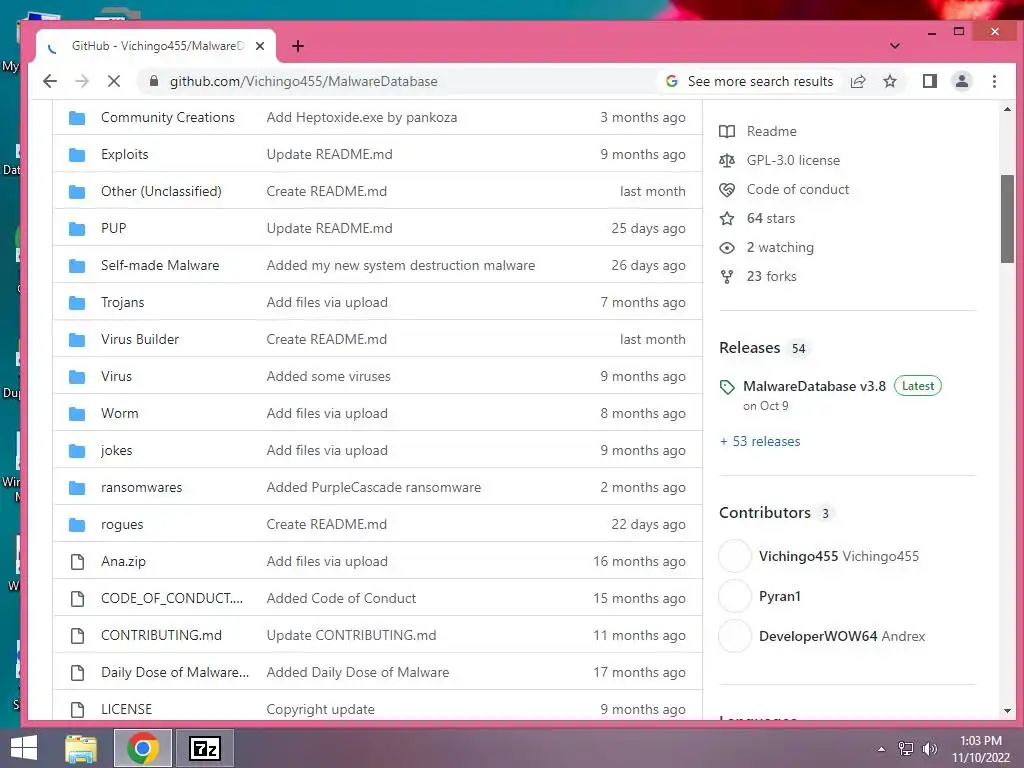Bookmark this page with the star

890,81
